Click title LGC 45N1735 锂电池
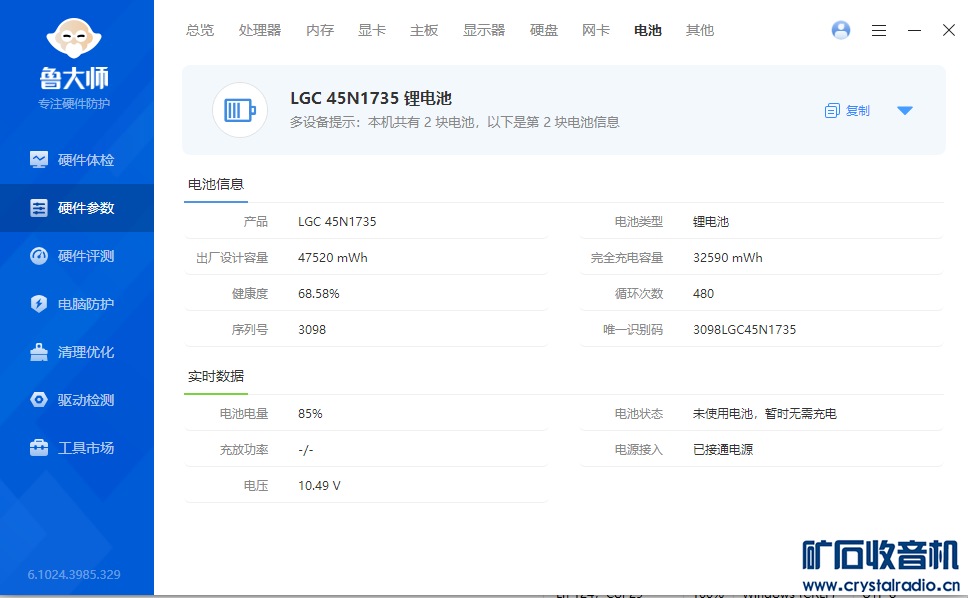 click(371, 98)
